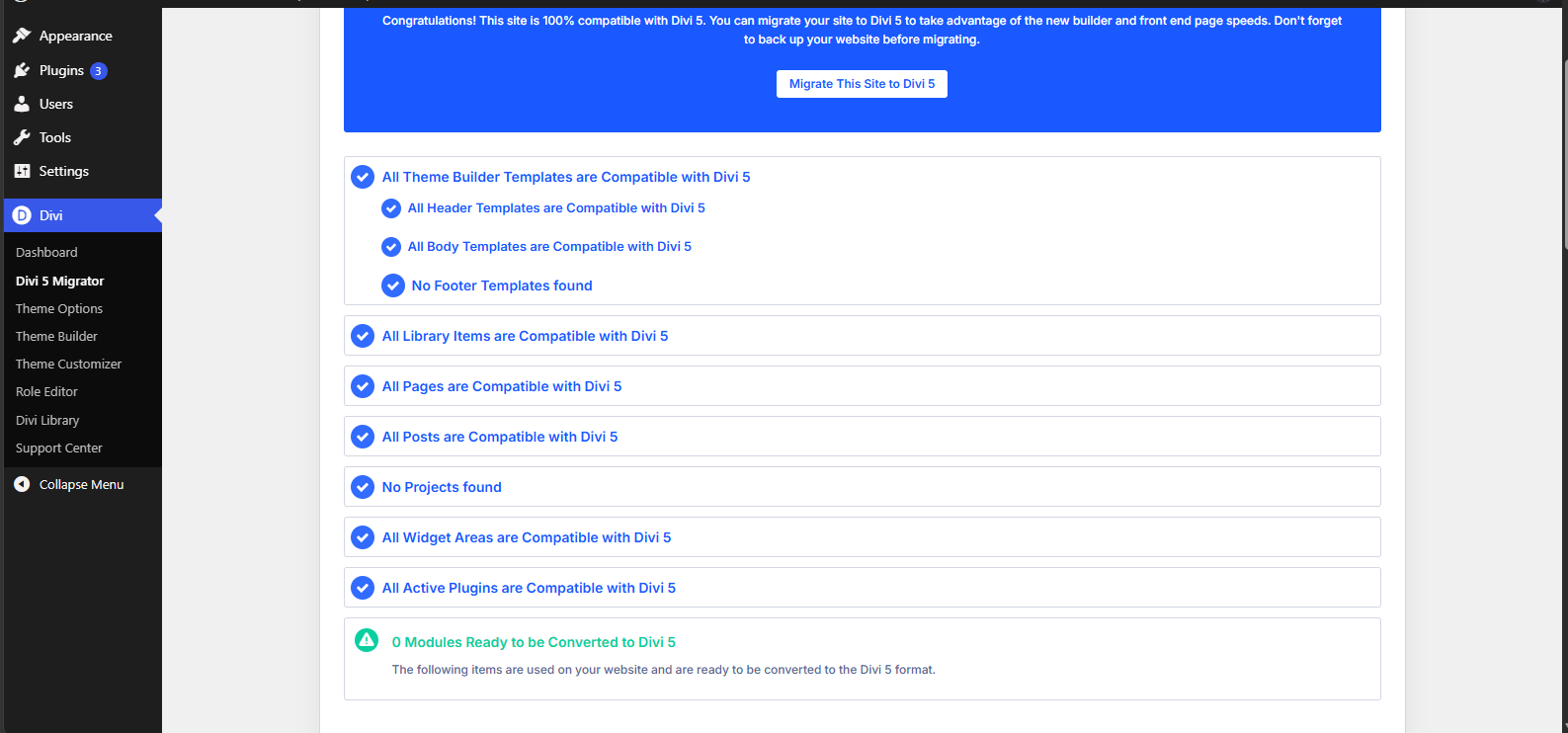Click checkmark icon beside All Pages
This screenshot has width=1568, height=733.
(363, 386)
